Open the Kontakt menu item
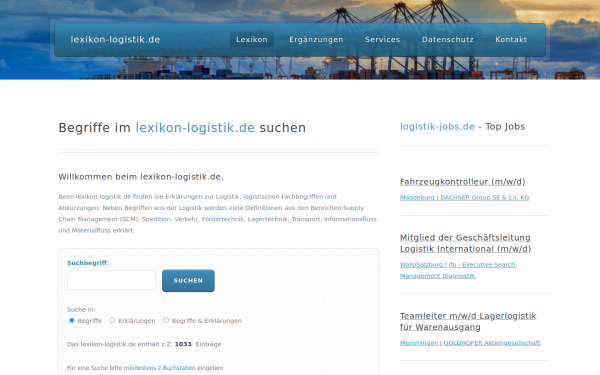Image resolution: width=600 pixels, height=375 pixels. 511,39
